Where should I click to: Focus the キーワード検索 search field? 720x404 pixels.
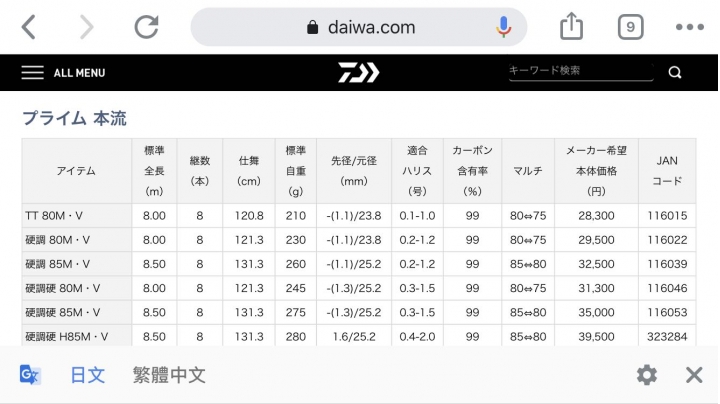(580, 71)
